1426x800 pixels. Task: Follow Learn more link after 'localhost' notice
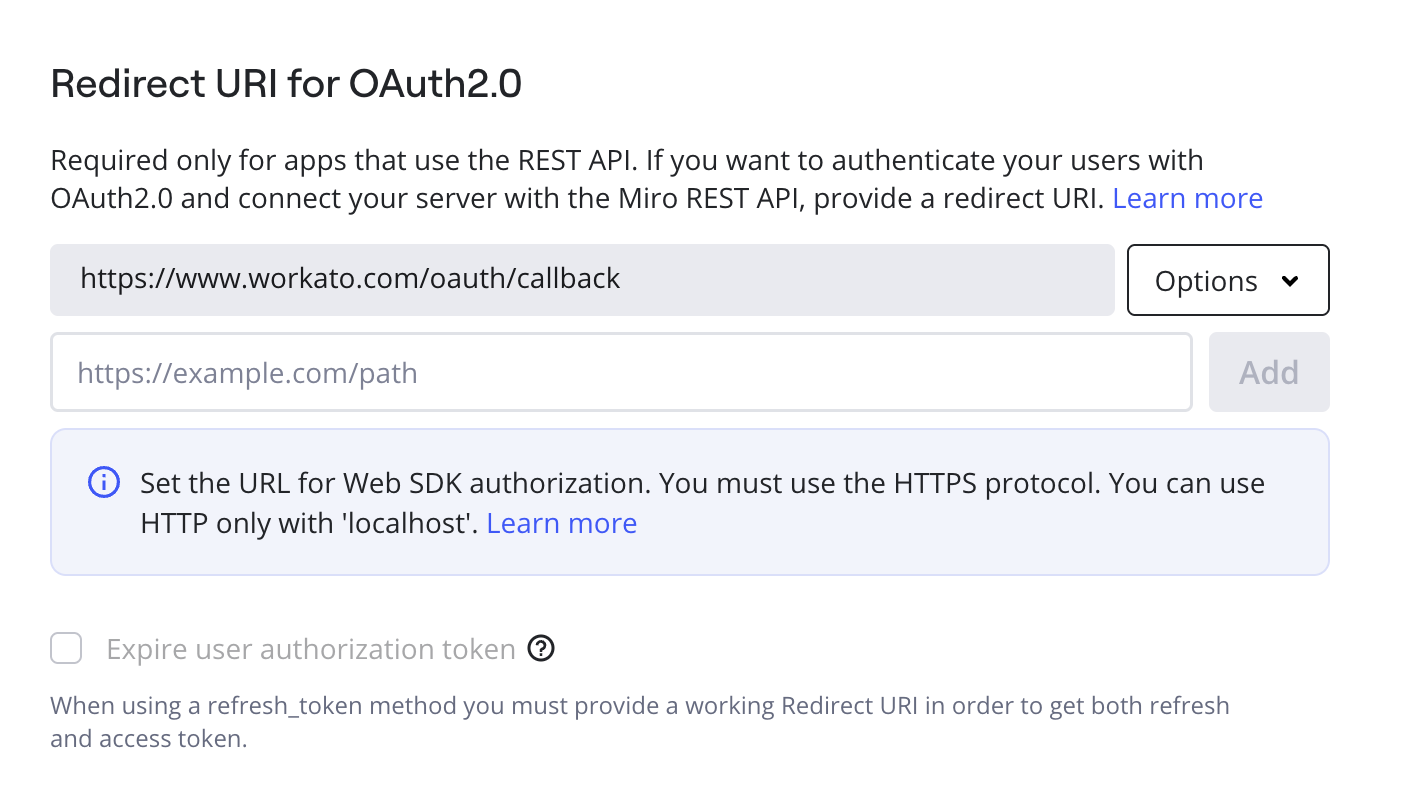561,523
